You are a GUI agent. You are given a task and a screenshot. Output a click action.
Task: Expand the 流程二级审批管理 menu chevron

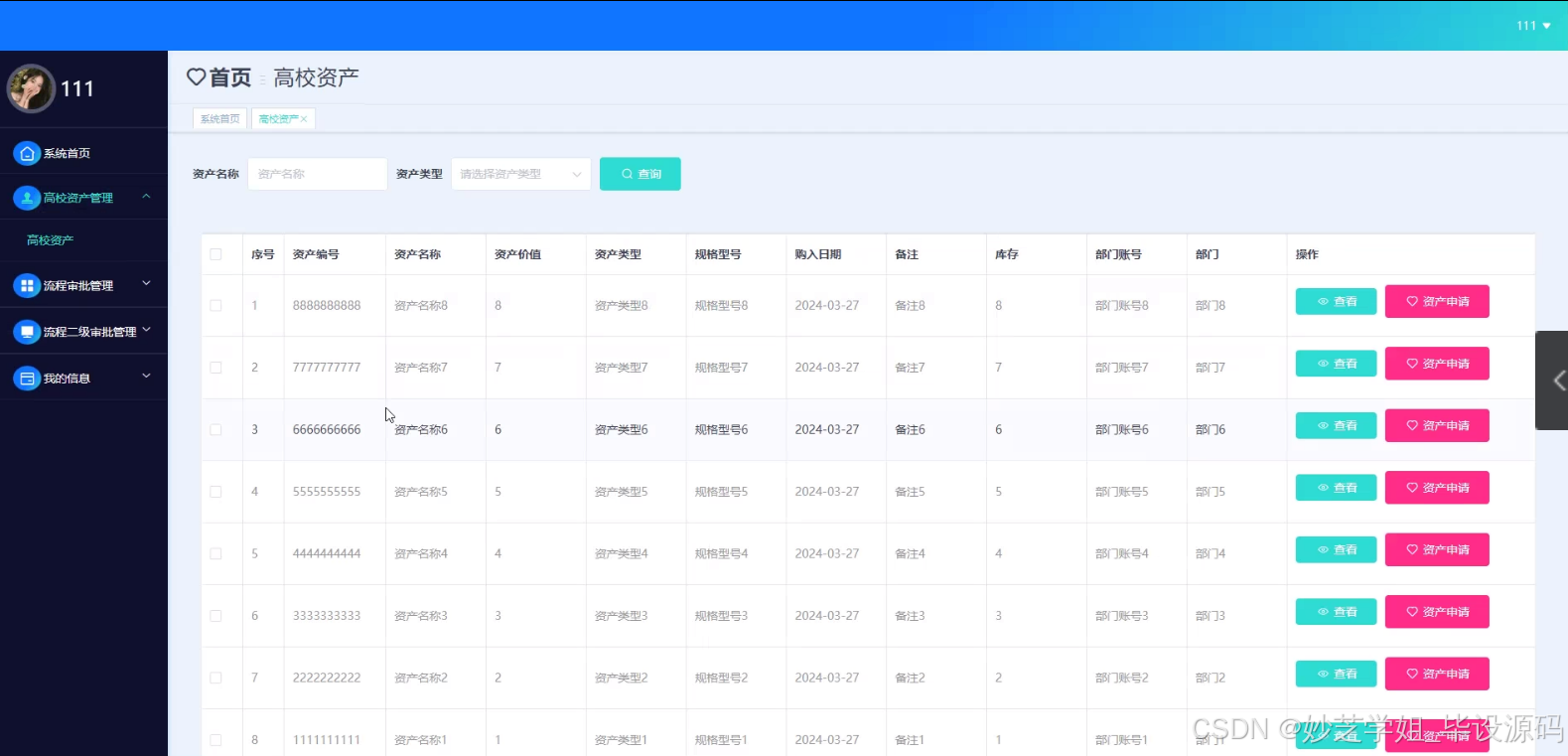(146, 330)
